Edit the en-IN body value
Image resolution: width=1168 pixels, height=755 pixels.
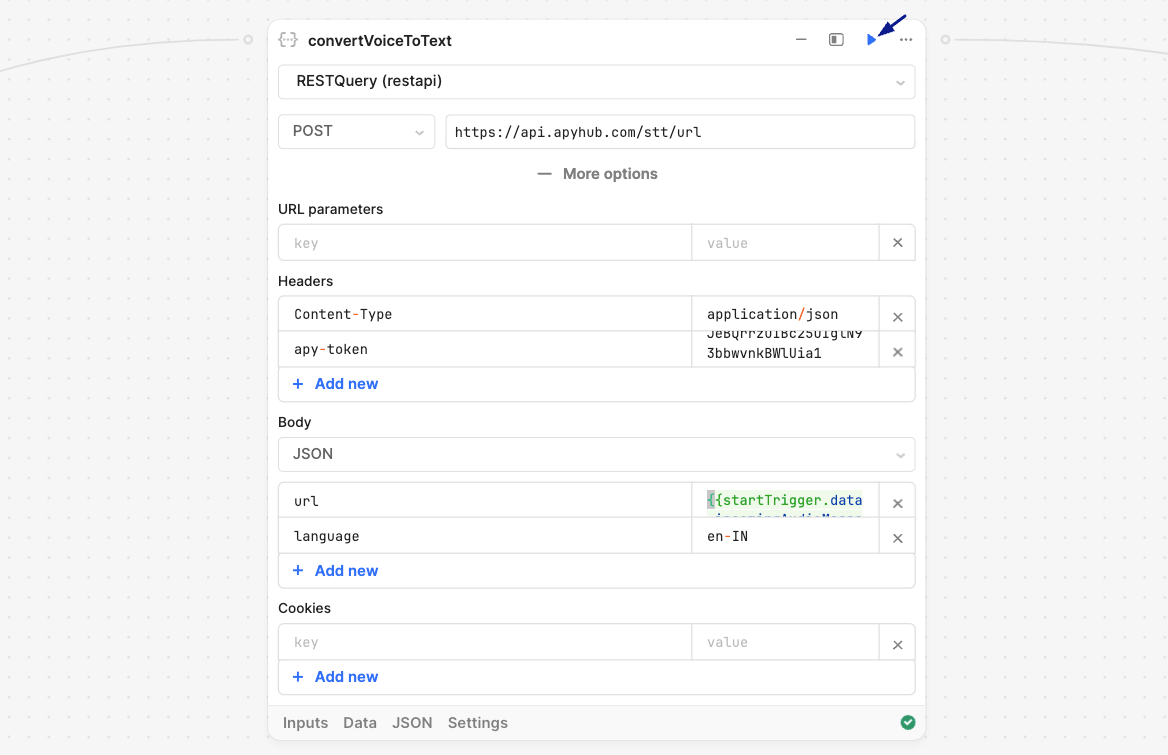point(785,536)
